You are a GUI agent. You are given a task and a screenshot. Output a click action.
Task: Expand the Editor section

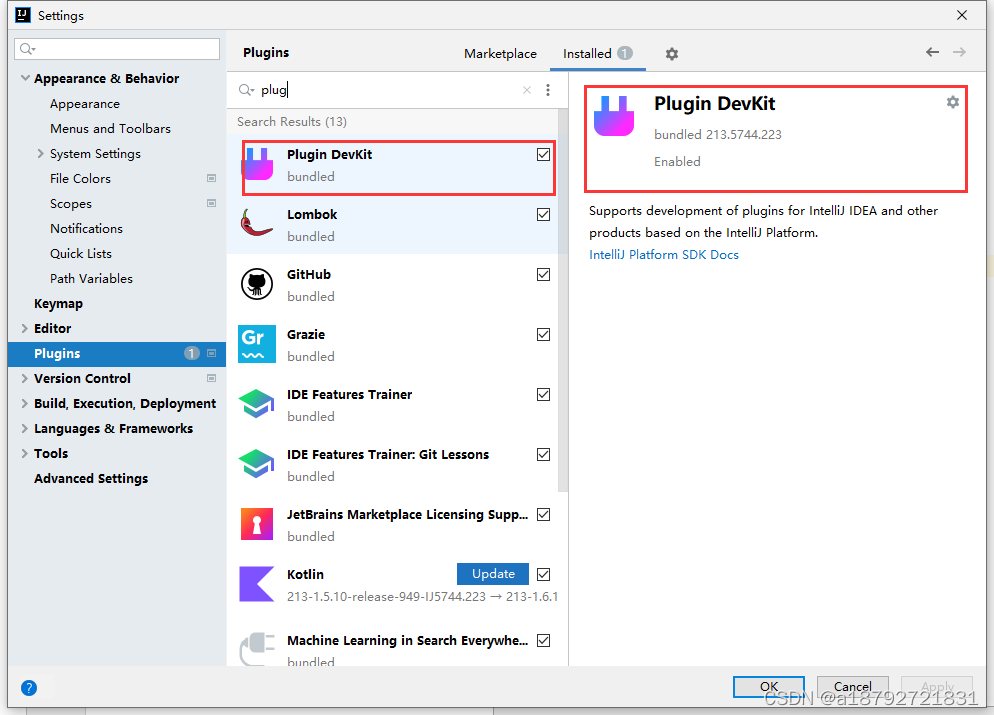pyautogui.click(x=24, y=328)
